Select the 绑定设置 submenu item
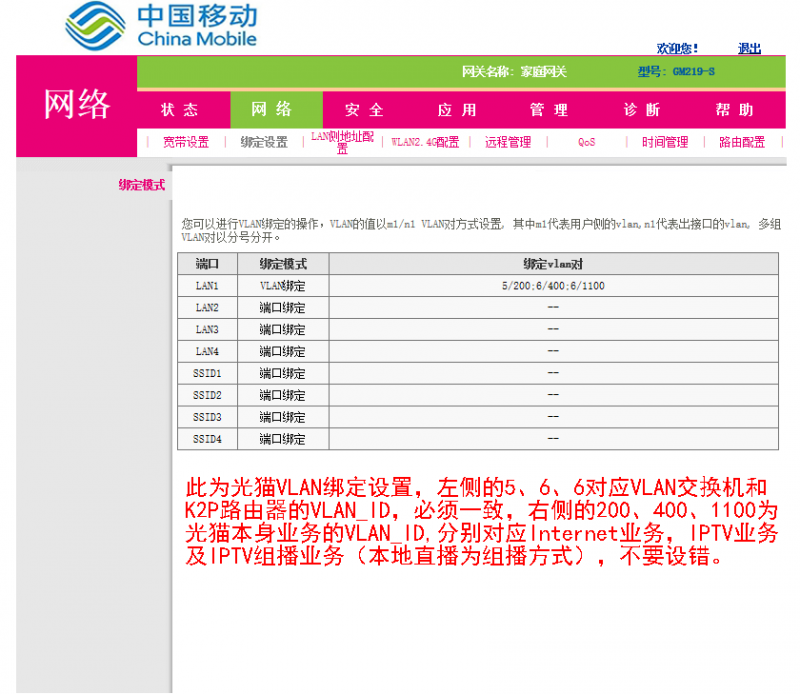The image size is (800, 694). (264, 143)
